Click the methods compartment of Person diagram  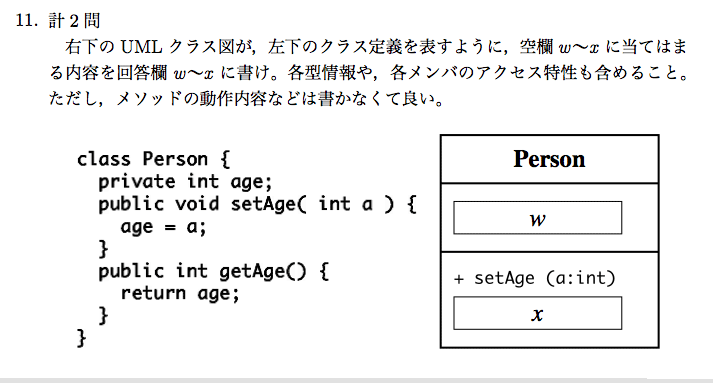(x=549, y=300)
